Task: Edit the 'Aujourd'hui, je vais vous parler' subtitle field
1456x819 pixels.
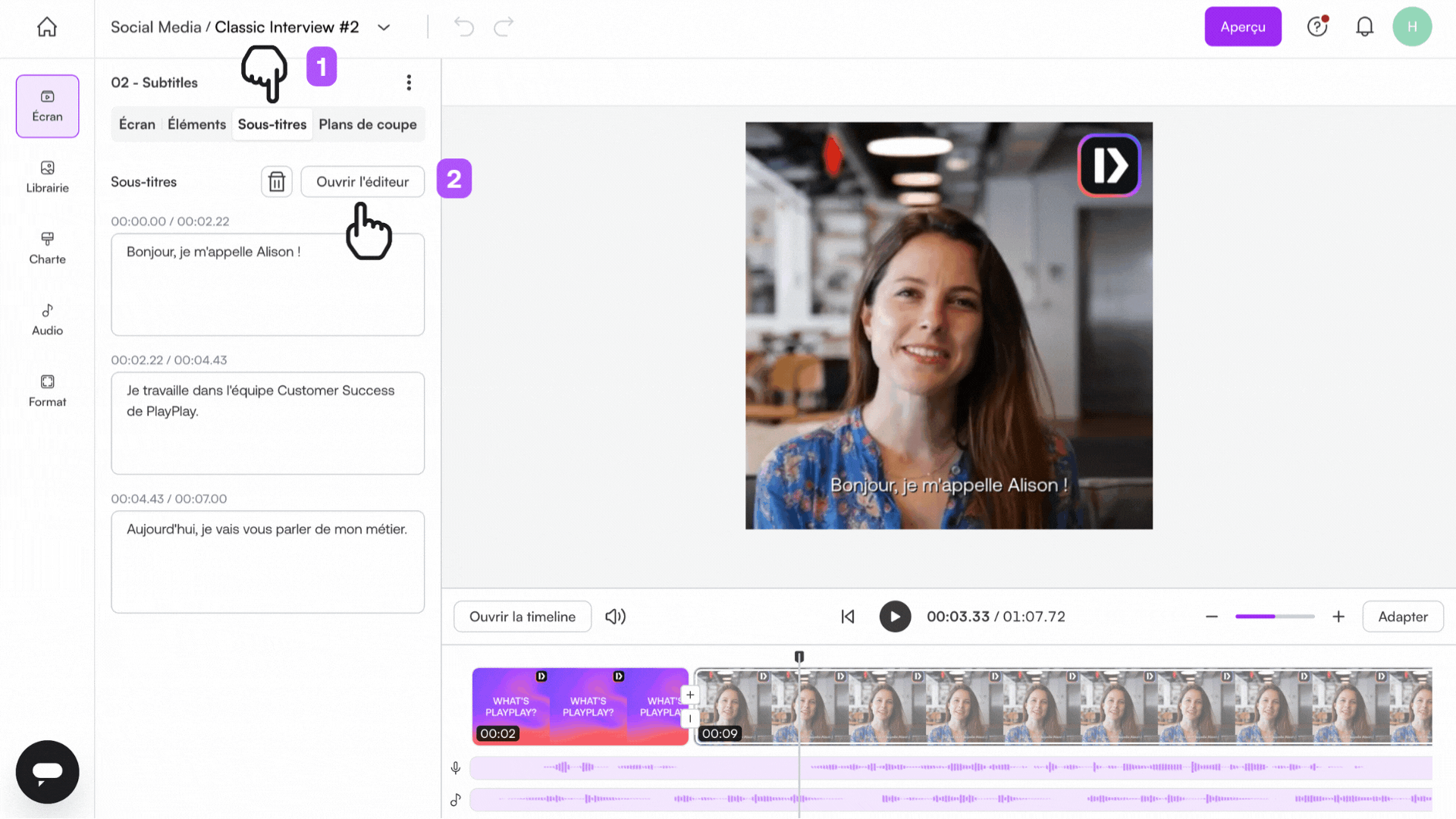Action: 268,562
